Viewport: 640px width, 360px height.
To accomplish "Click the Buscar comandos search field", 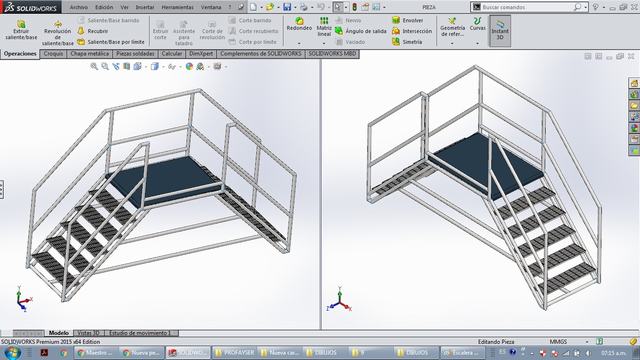I will 529,7.
